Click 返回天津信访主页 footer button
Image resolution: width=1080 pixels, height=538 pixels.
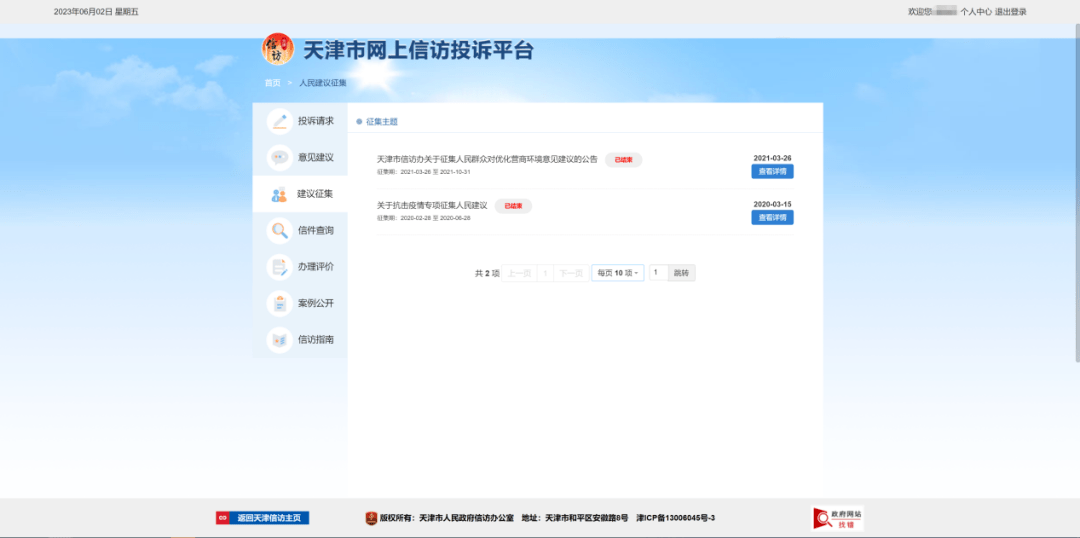(x=262, y=518)
